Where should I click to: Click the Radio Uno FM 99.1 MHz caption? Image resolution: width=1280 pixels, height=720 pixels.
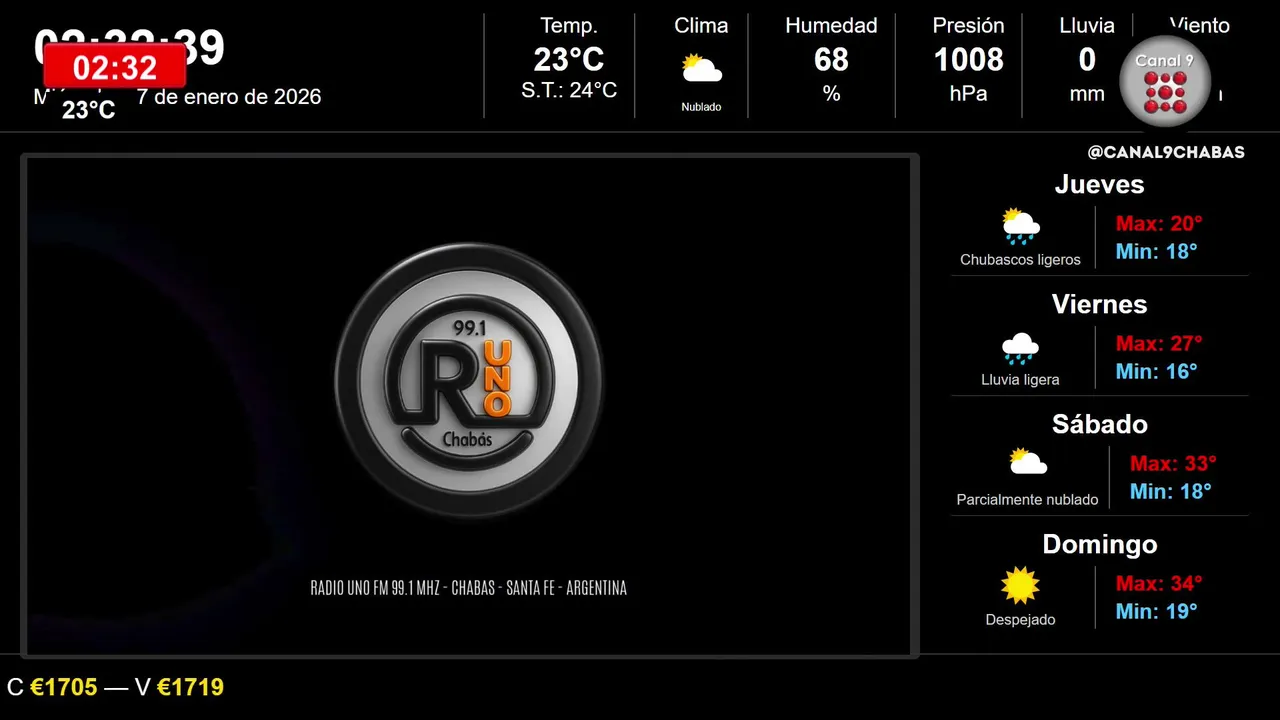click(x=469, y=588)
